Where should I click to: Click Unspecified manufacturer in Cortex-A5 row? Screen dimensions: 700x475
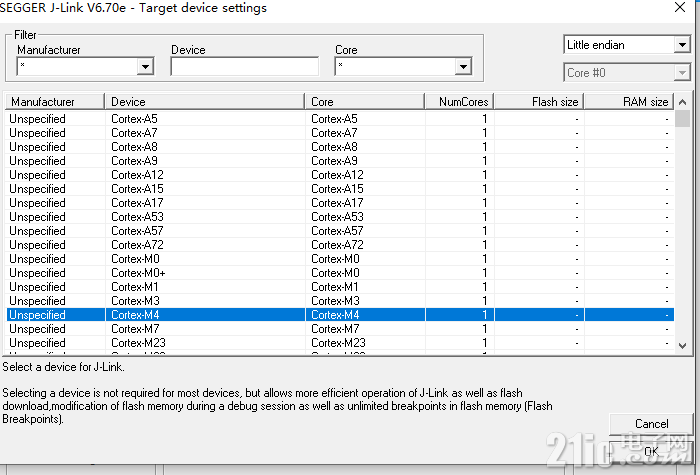tap(38, 119)
